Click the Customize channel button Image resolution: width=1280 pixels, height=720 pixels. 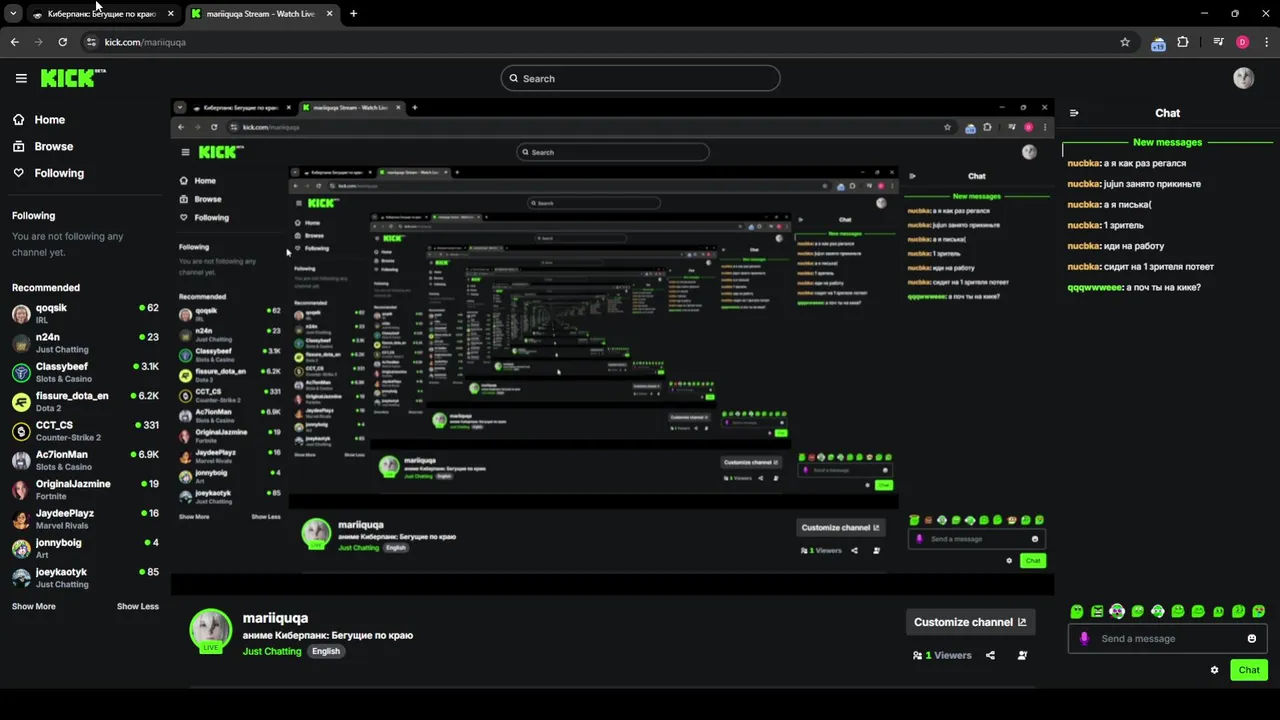(x=970, y=622)
